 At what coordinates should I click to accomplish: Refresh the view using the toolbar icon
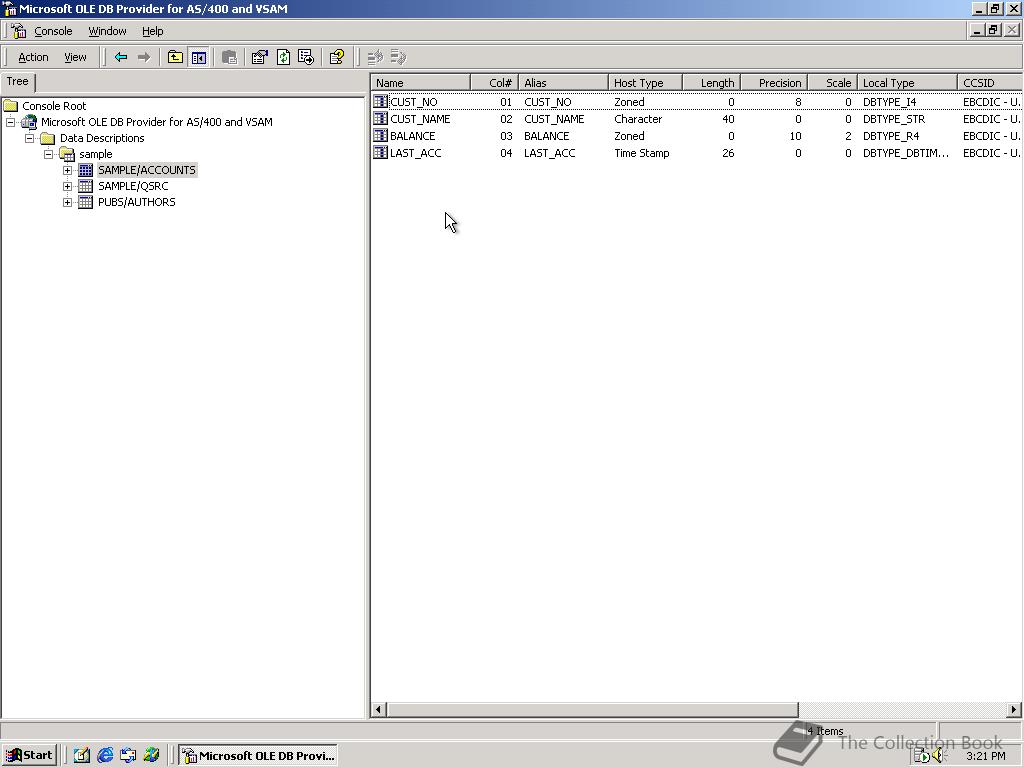coord(283,57)
